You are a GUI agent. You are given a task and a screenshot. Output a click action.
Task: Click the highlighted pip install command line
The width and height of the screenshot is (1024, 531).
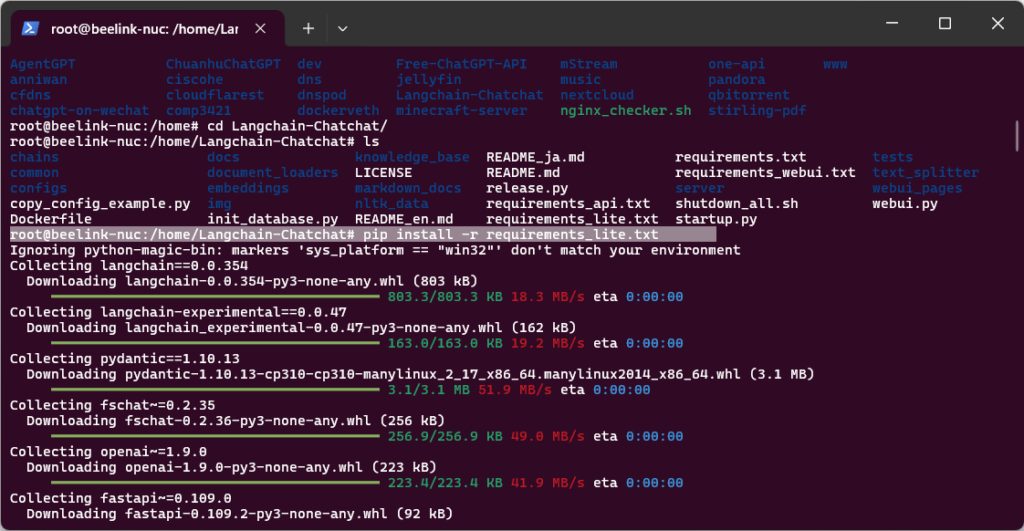pos(362,234)
